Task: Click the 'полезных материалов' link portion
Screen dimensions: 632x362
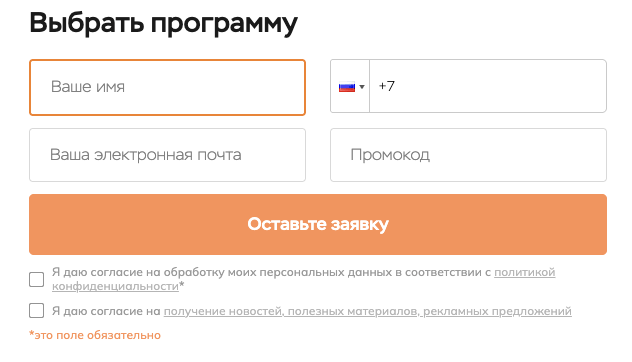Action: point(353,311)
